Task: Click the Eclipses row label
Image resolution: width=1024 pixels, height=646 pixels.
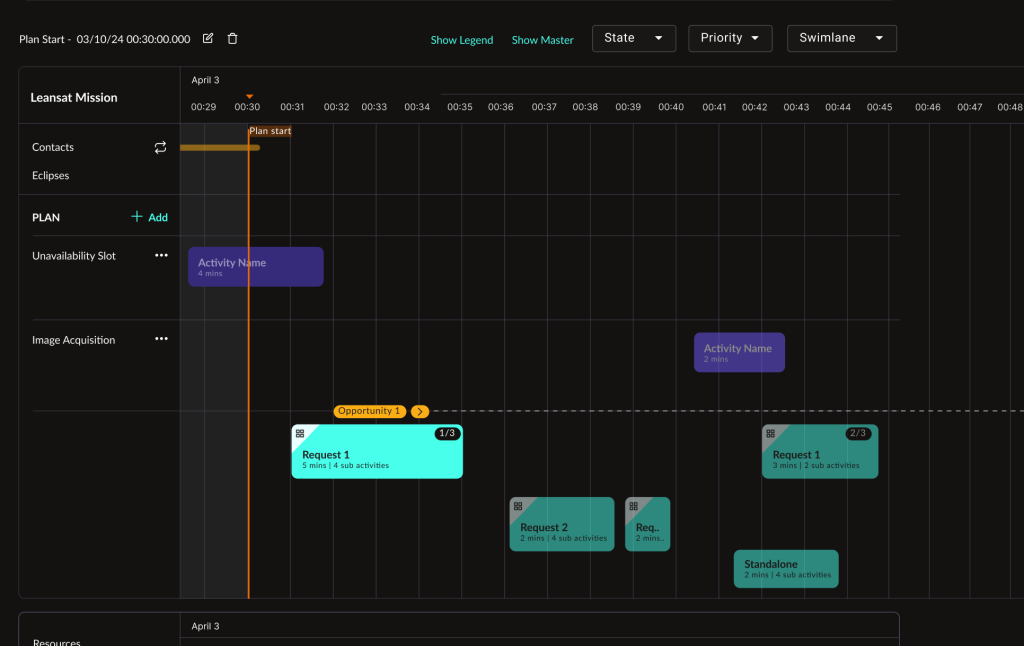Action: (x=50, y=175)
